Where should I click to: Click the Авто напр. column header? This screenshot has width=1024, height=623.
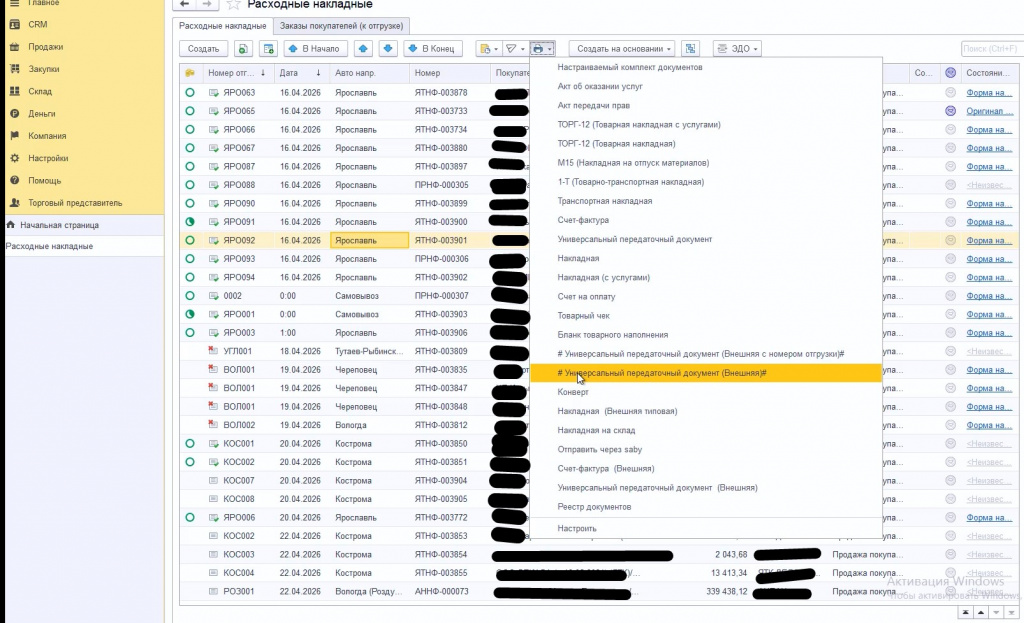370,72
